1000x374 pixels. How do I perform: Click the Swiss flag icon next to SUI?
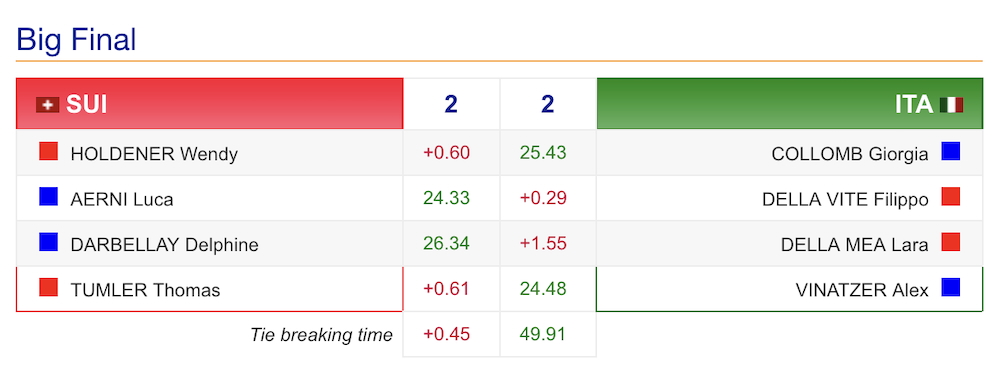(47, 105)
